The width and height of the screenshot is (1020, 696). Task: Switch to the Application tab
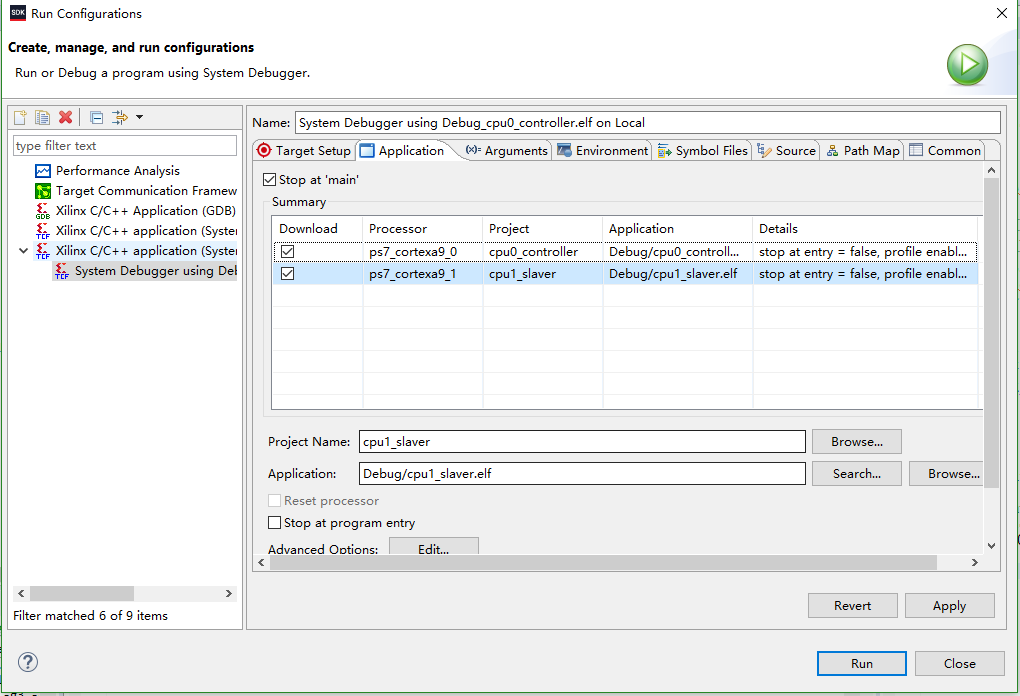(403, 150)
